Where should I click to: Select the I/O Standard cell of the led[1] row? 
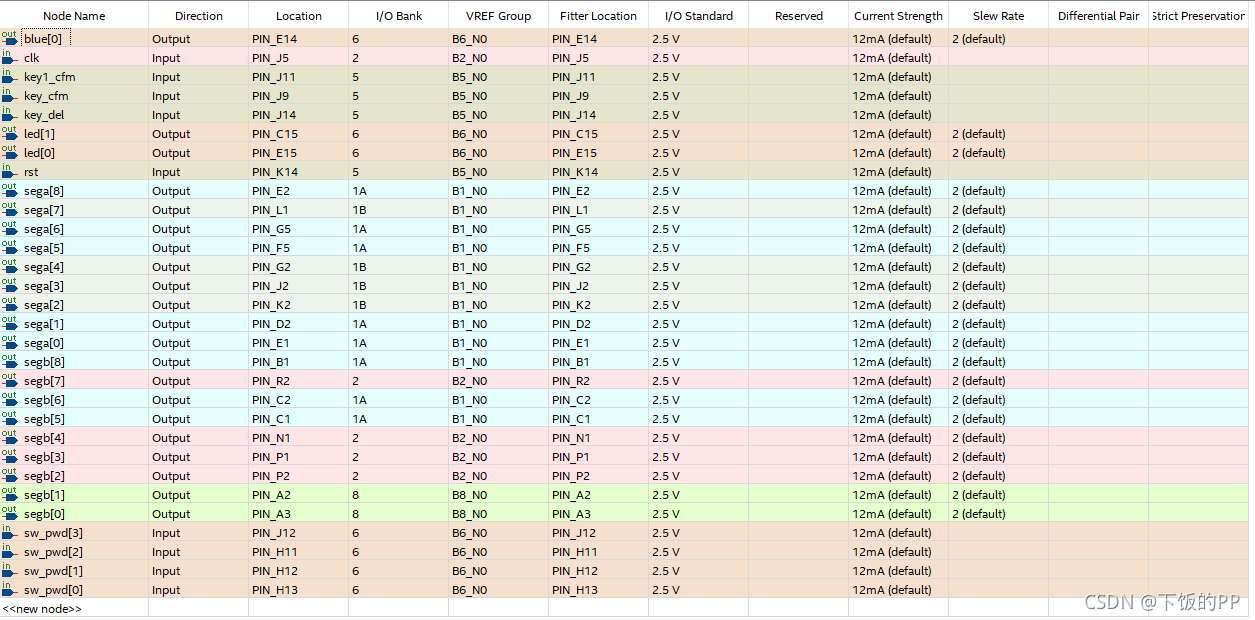699,134
